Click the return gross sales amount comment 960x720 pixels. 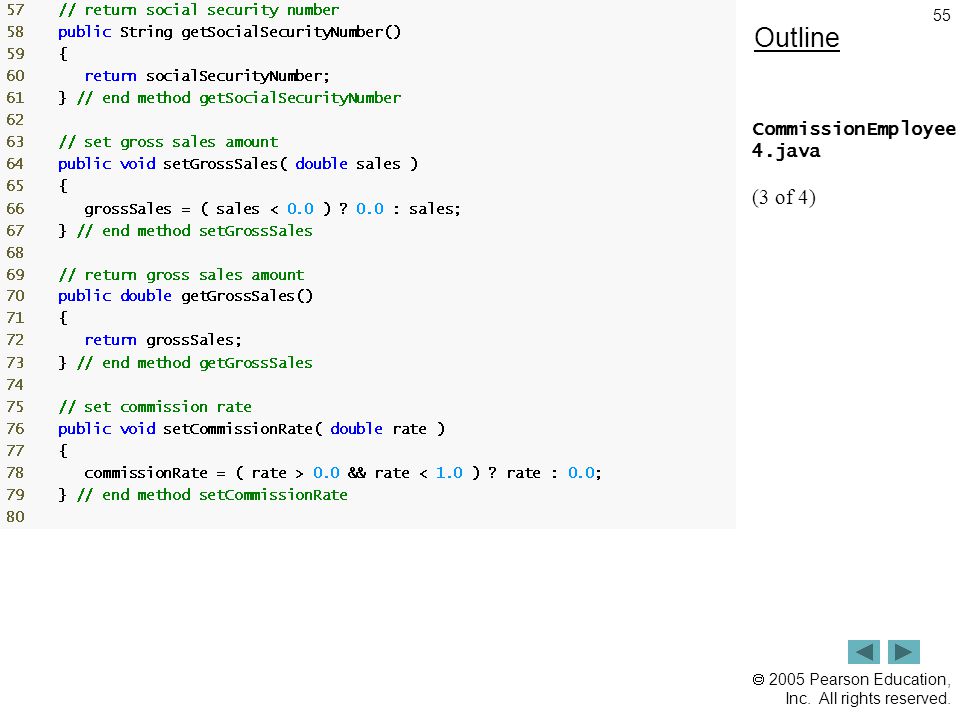coord(181,275)
